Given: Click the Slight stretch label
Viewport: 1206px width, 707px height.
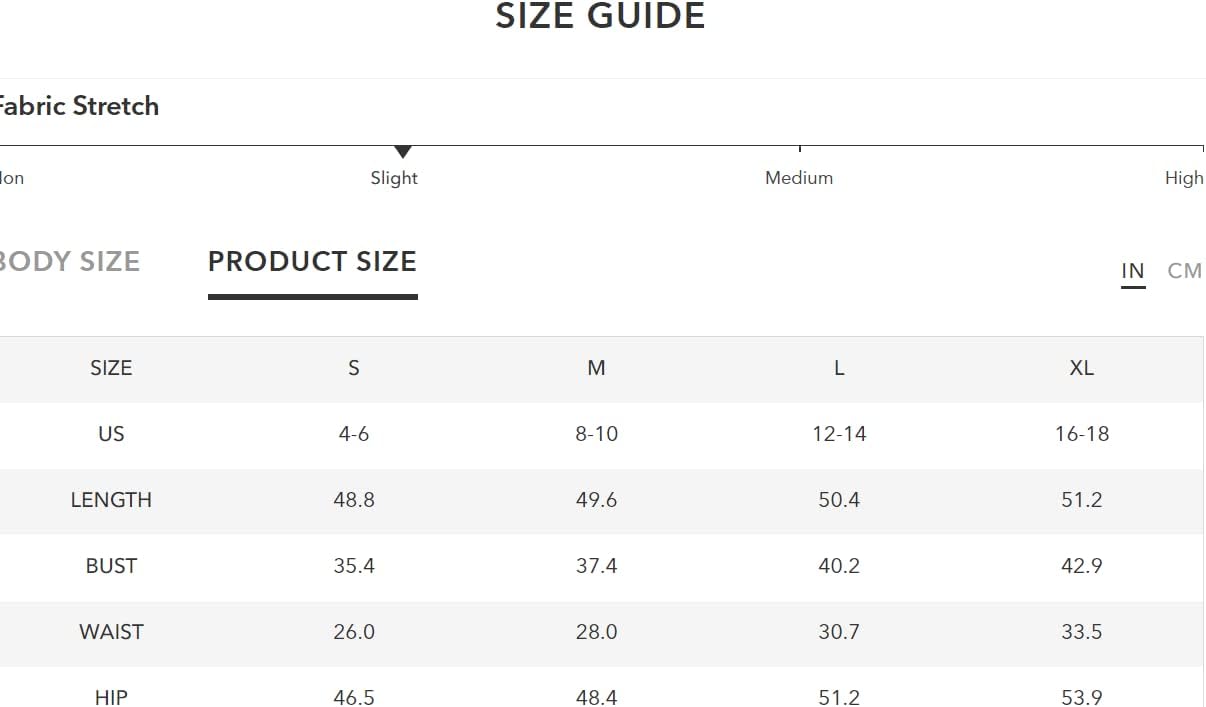Looking at the screenshot, I should click(x=394, y=178).
